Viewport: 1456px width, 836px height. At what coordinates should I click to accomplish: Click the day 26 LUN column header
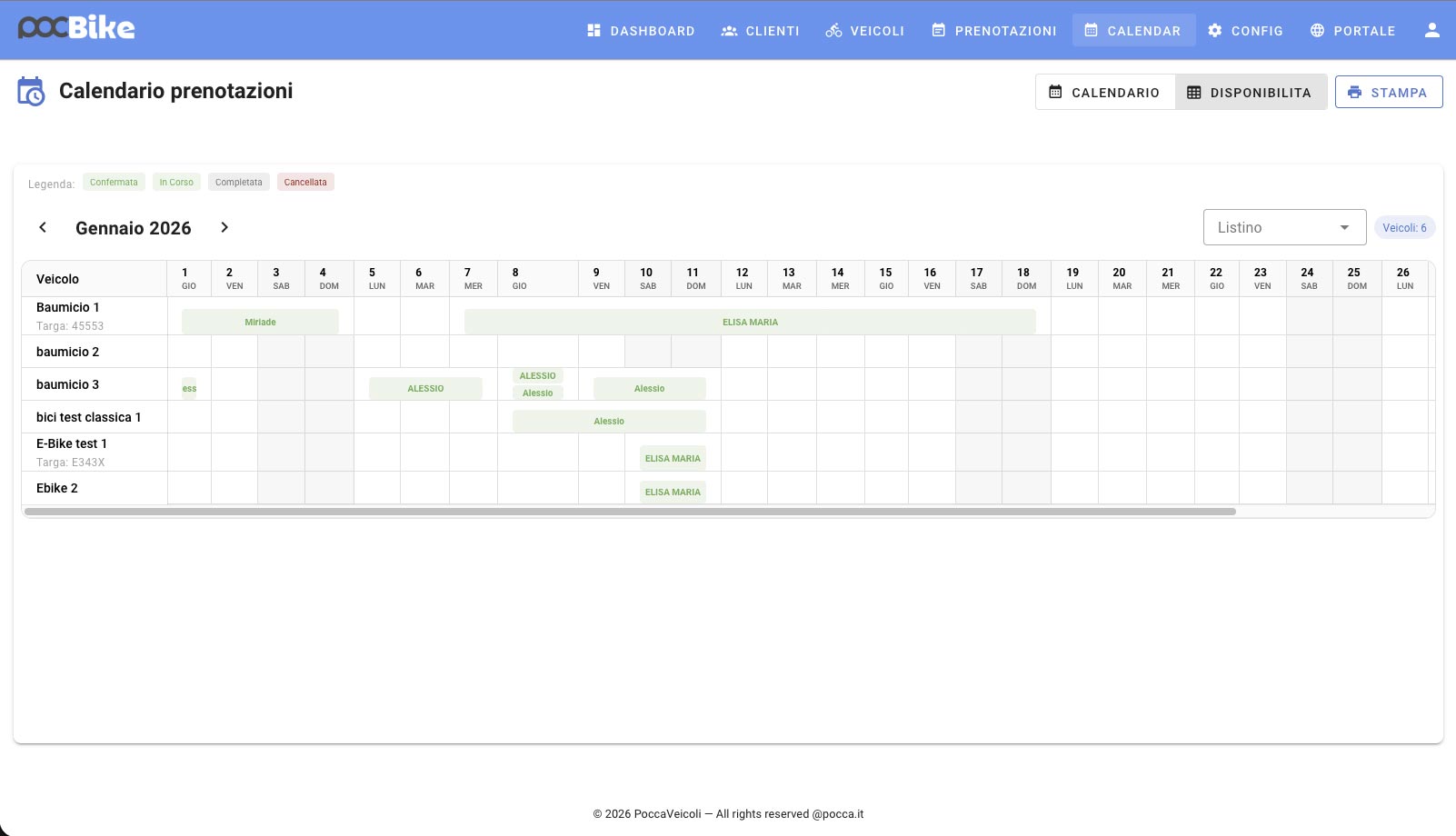[1405, 279]
